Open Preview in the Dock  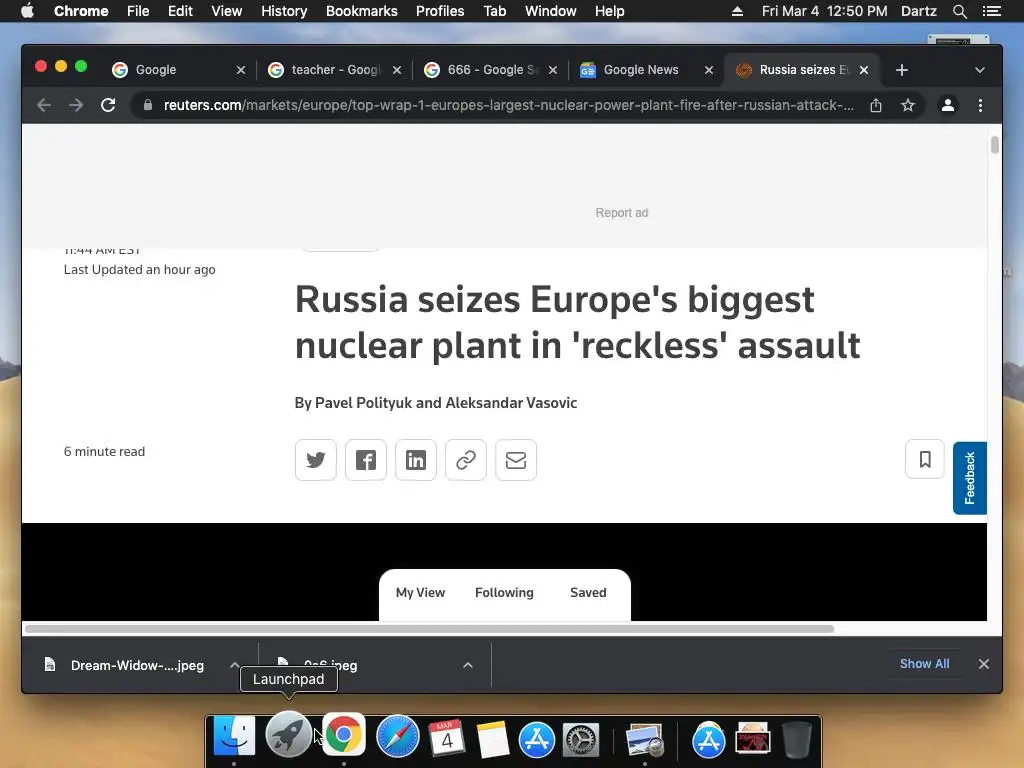click(x=645, y=740)
